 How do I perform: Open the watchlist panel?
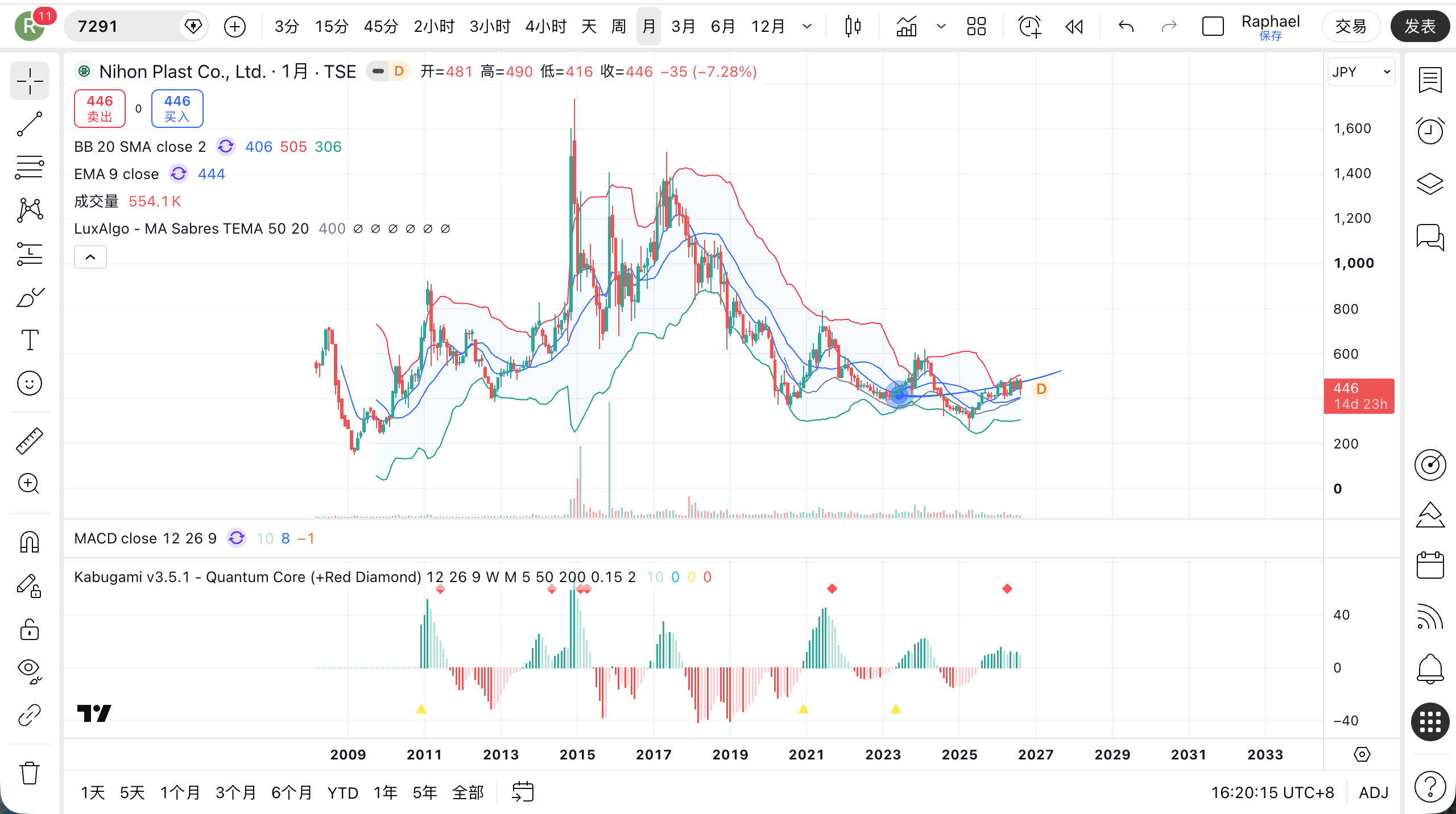1430,80
